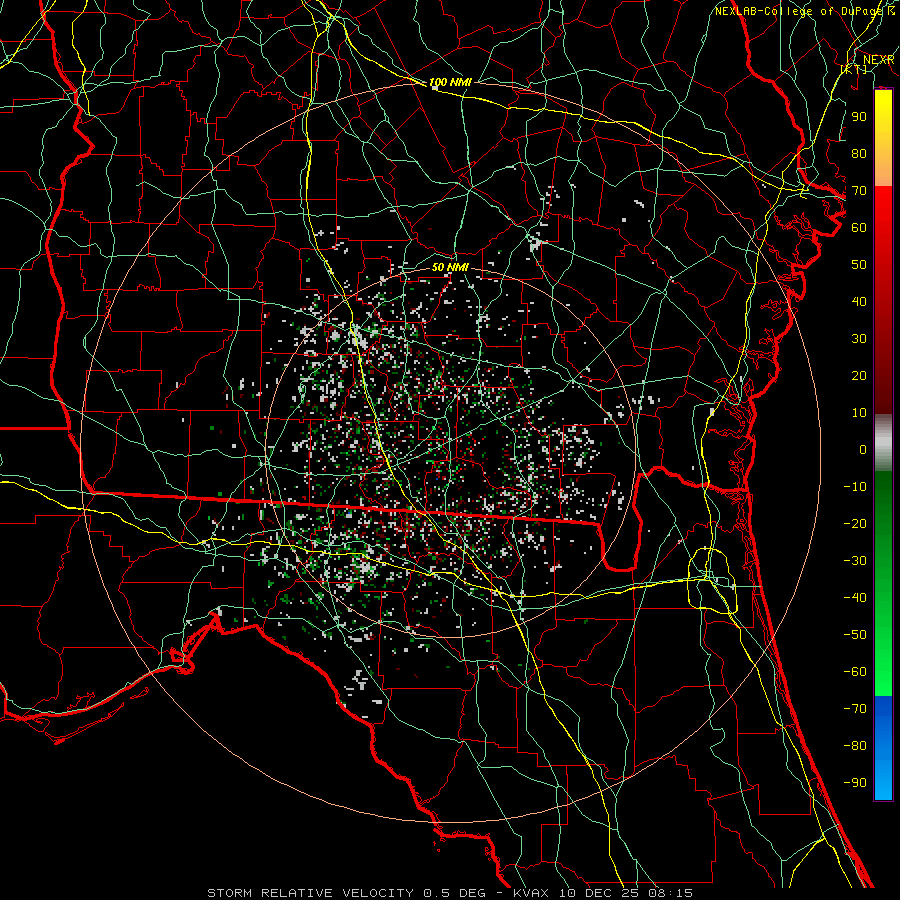The height and width of the screenshot is (900, 900).
Task: Click the -90 value on the velocity scale
Action: pyautogui.click(x=855, y=782)
